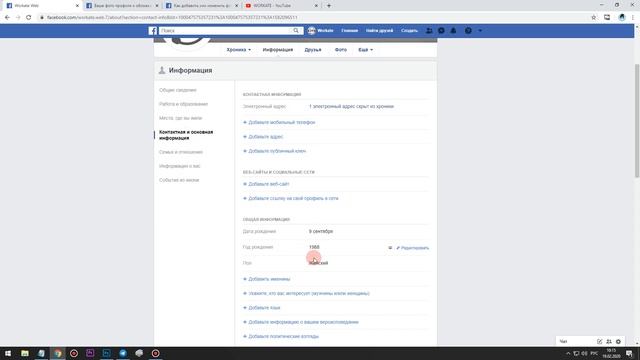
Task: Select Контактная и основная информация in sidebar
Action: pos(186,135)
